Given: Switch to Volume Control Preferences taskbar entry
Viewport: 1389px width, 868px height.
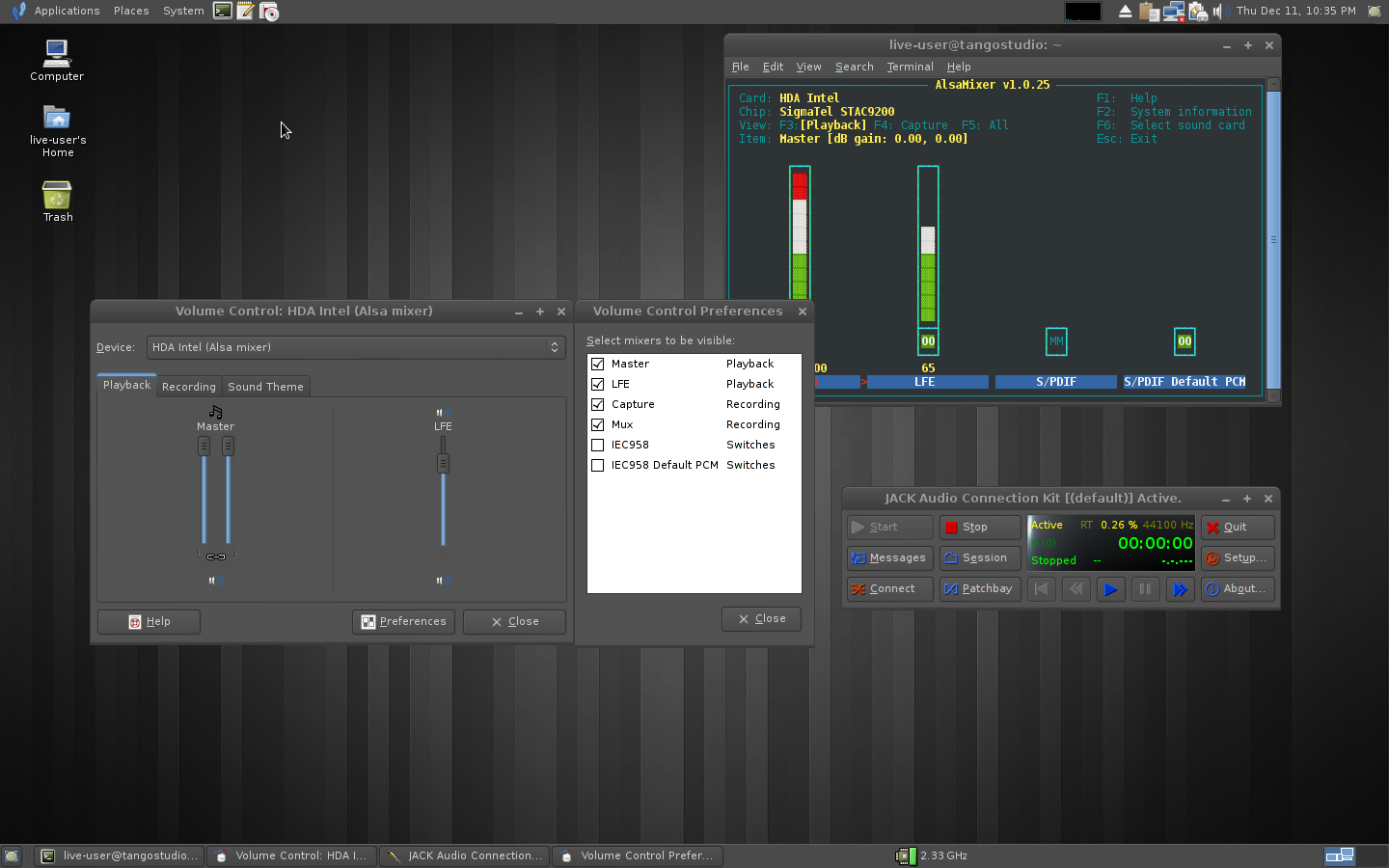Looking at the screenshot, I should click(x=638, y=855).
